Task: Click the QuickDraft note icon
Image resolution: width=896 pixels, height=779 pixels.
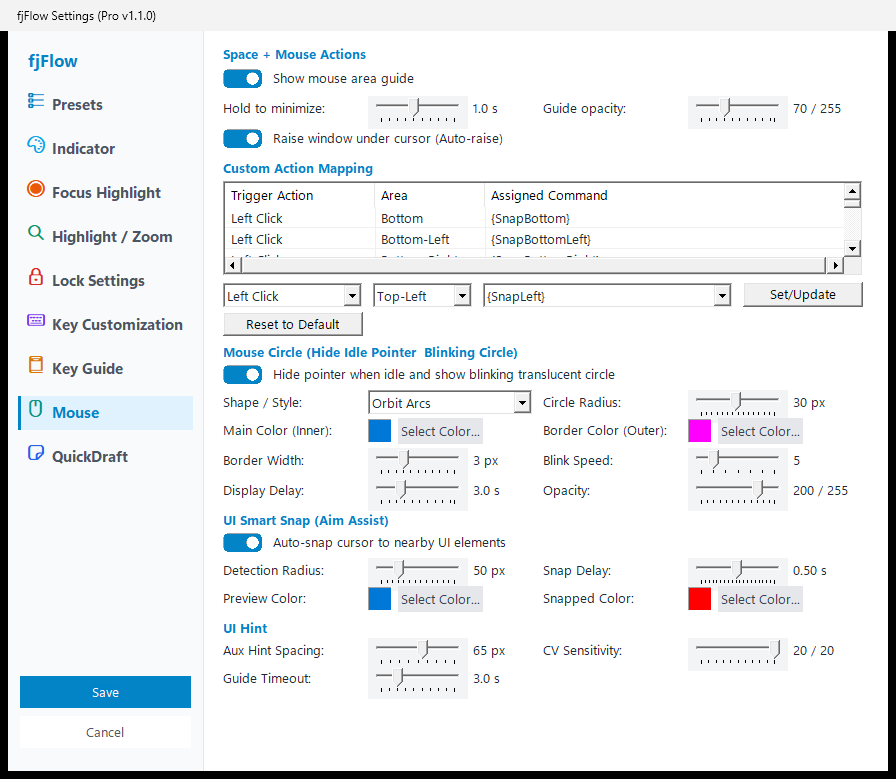Action: 35,453
